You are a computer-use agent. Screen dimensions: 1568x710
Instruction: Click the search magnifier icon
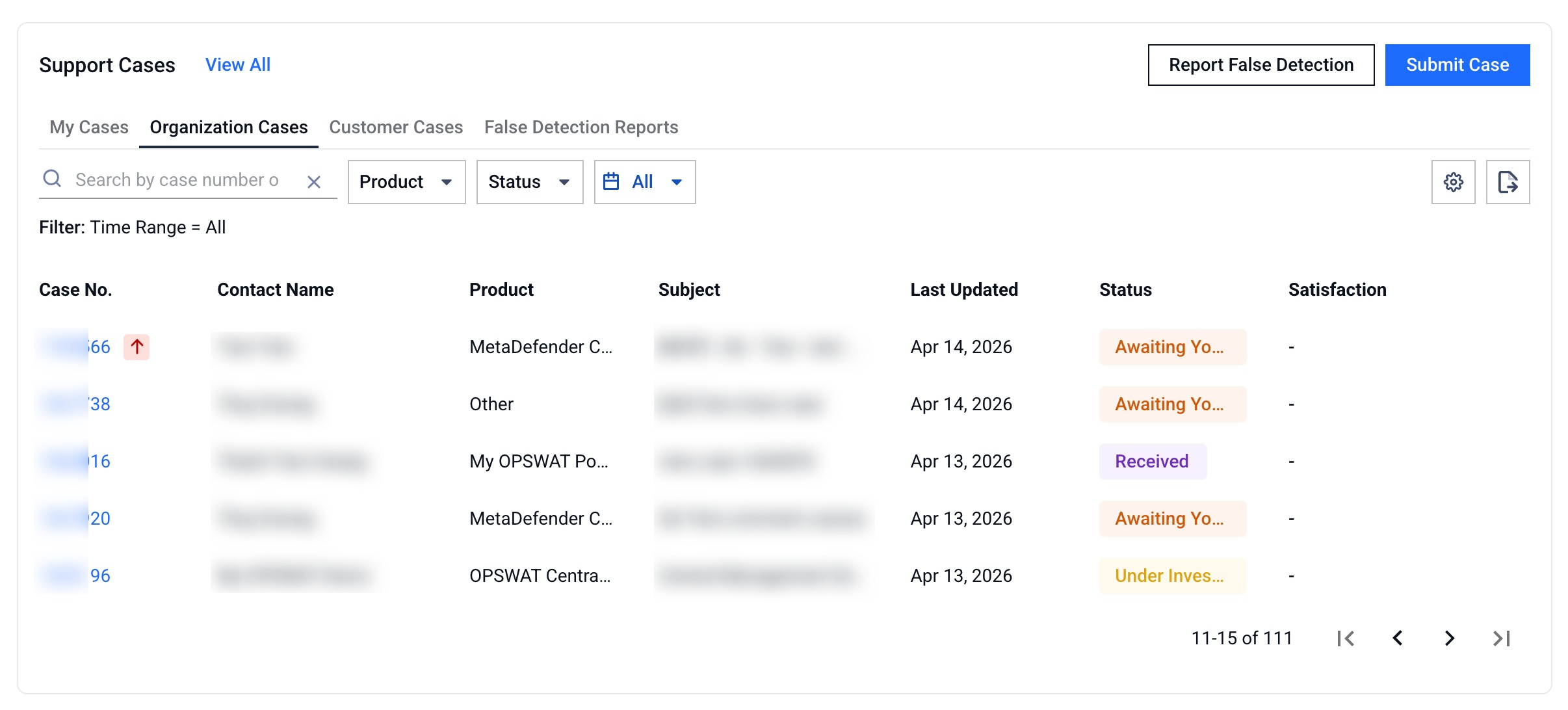click(x=52, y=179)
